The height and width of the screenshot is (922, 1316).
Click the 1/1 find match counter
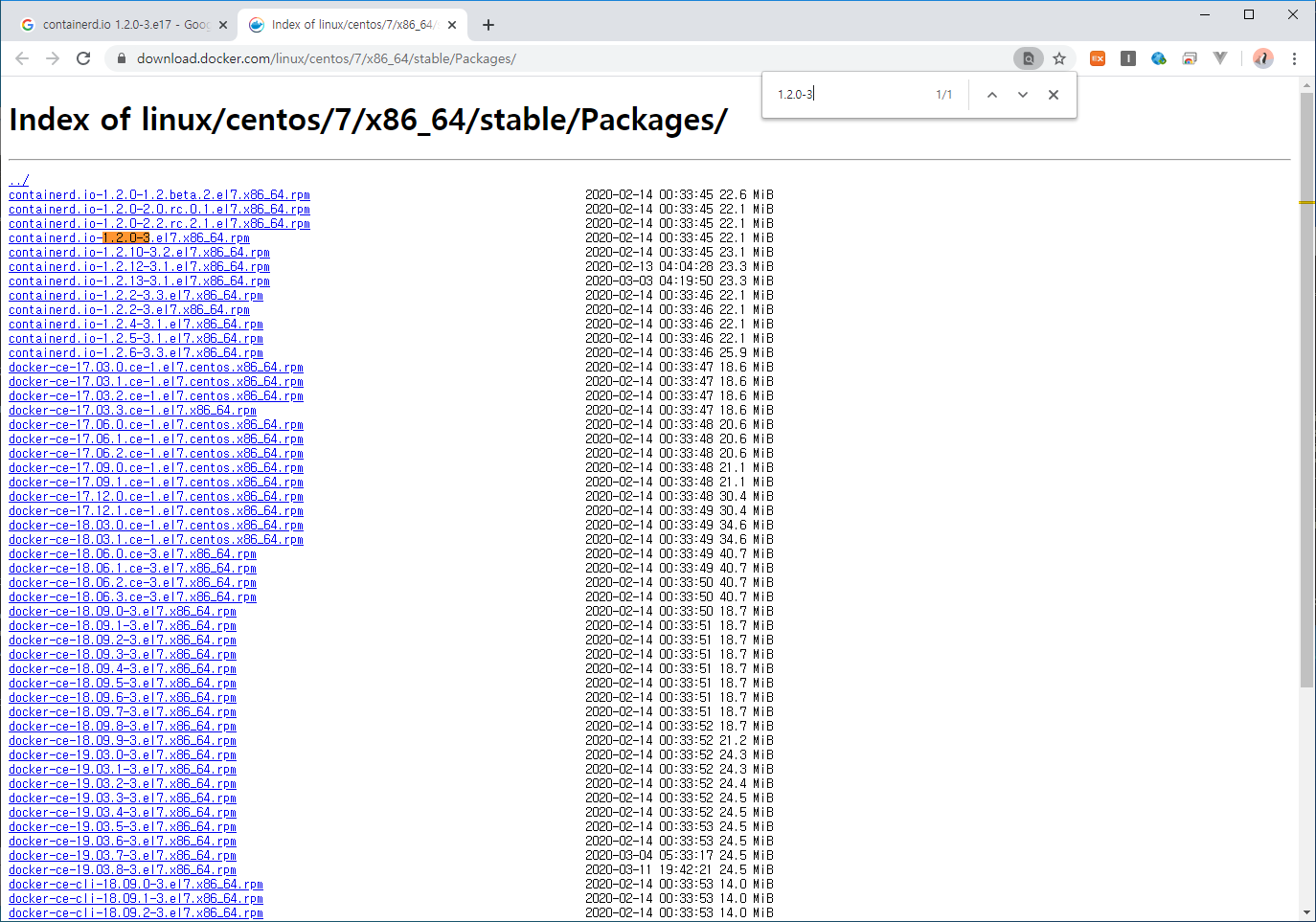click(x=944, y=95)
